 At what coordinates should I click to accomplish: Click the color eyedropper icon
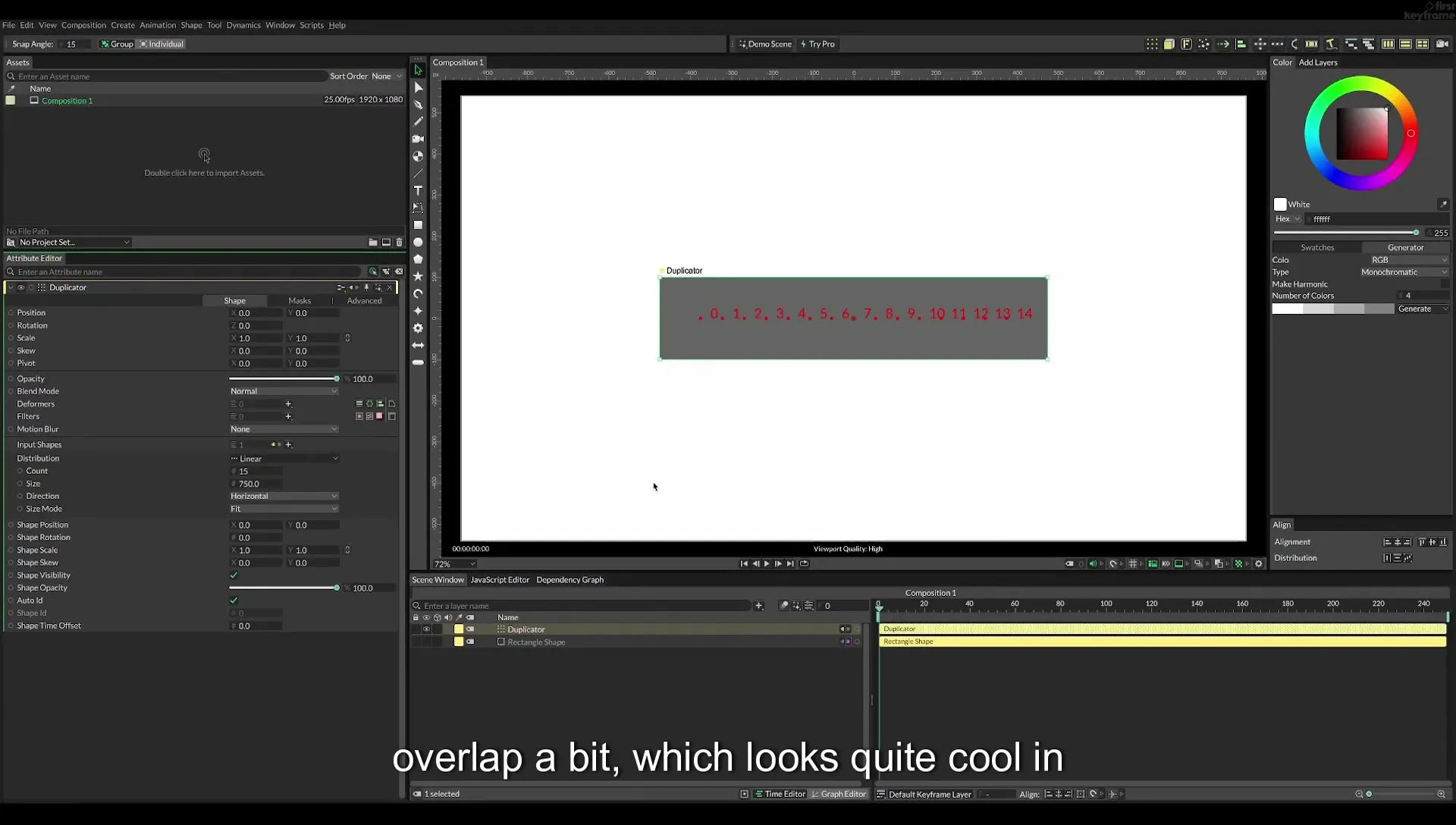(x=1443, y=204)
